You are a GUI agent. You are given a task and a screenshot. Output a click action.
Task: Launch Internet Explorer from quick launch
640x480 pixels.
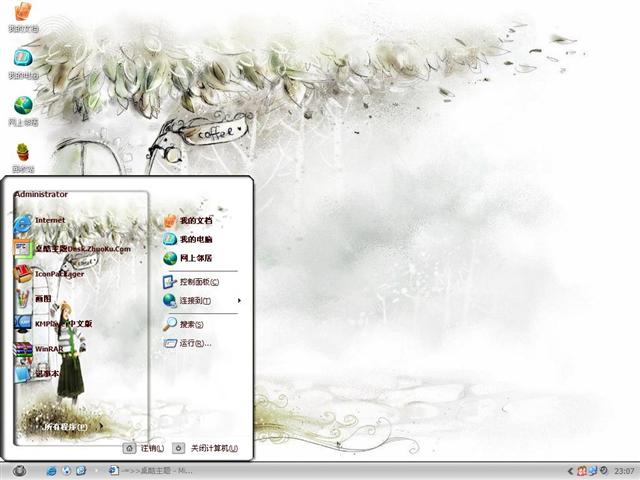coord(51,471)
